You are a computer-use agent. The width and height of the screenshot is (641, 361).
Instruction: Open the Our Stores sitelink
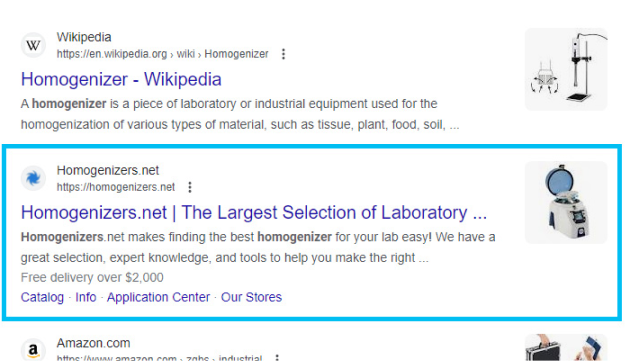(x=251, y=297)
